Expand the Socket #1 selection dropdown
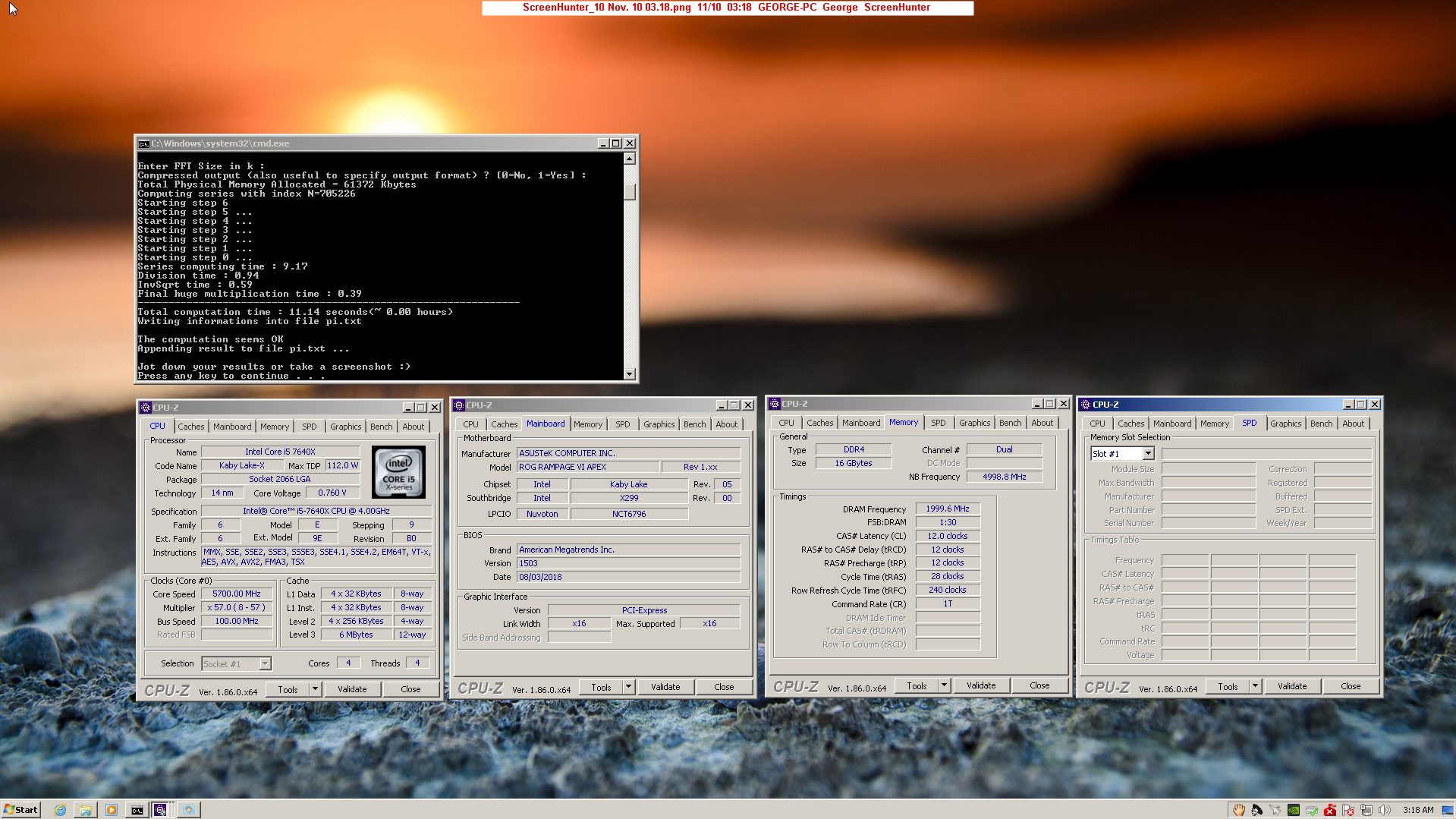 pos(265,663)
